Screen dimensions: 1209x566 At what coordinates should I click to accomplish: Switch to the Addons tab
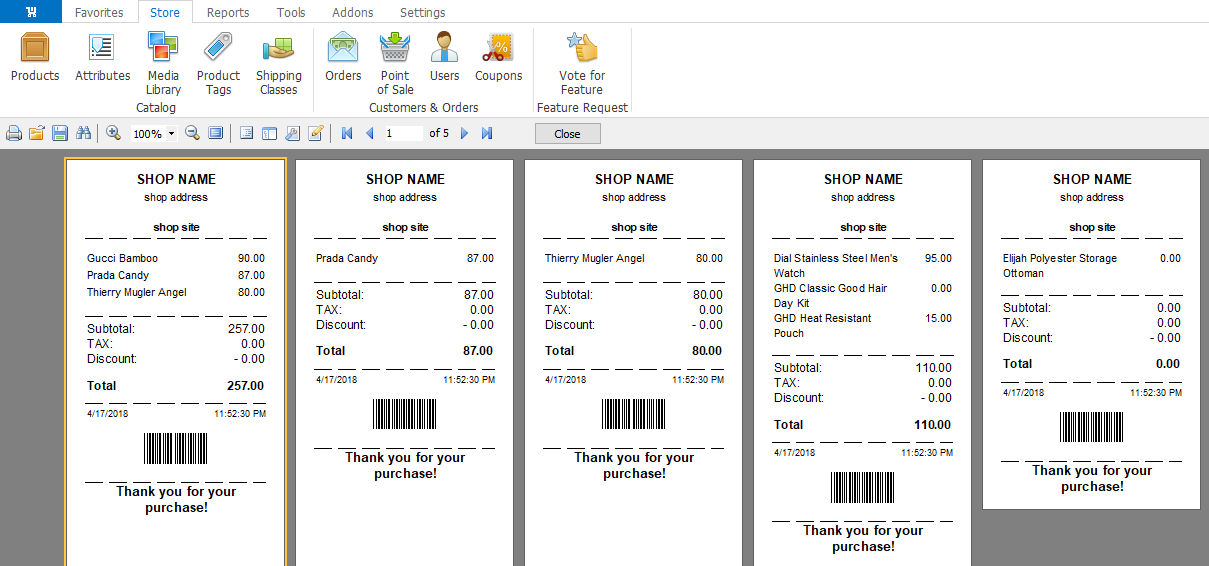click(352, 13)
